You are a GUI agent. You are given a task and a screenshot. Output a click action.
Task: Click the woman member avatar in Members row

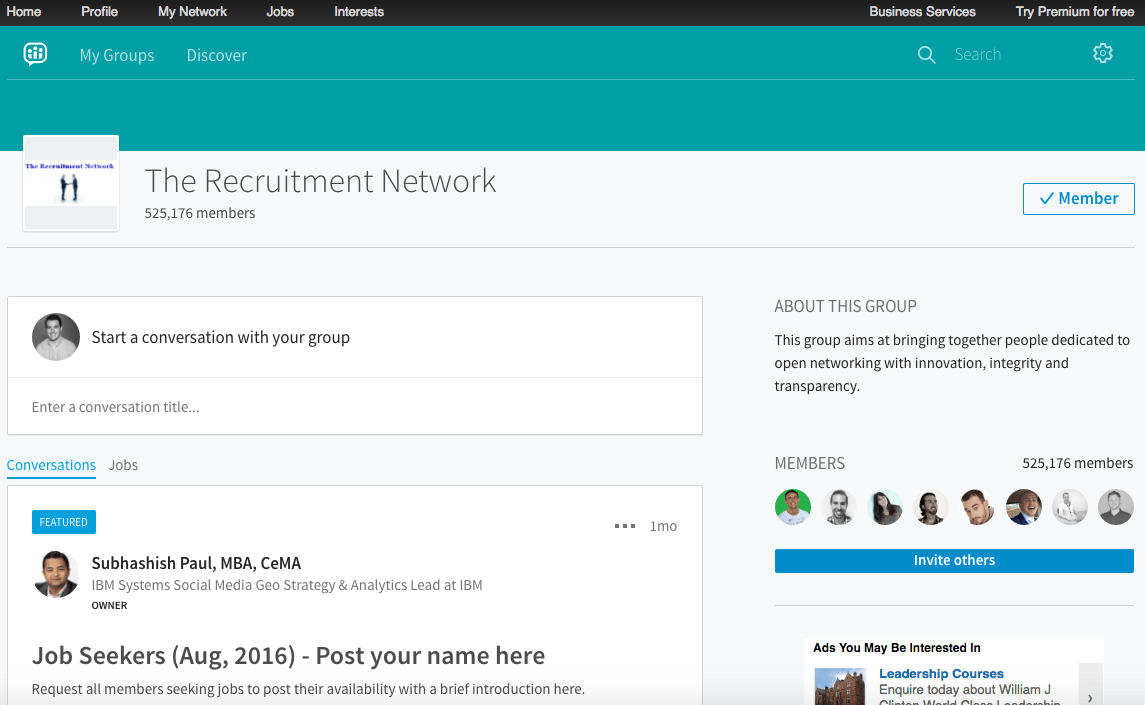pyautogui.click(x=885, y=507)
